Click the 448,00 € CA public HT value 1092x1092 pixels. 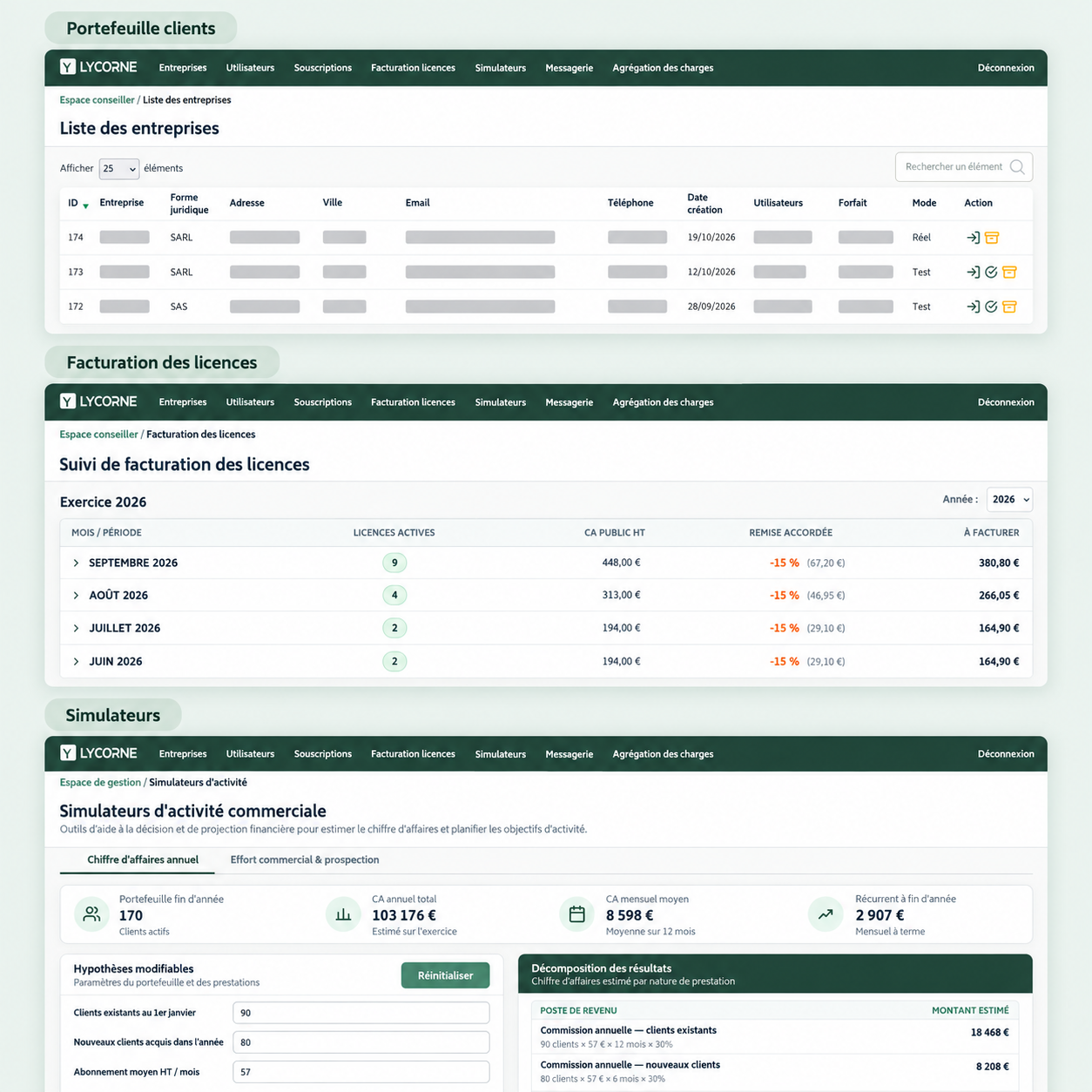[621, 563]
